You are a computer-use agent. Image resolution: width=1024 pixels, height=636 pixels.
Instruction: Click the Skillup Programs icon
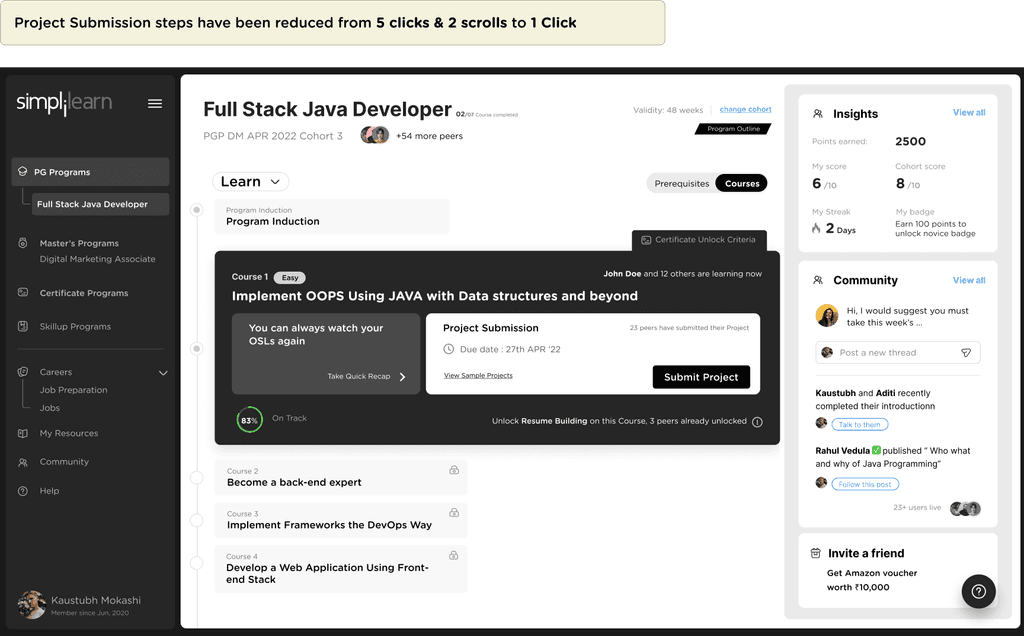pos(23,326)
